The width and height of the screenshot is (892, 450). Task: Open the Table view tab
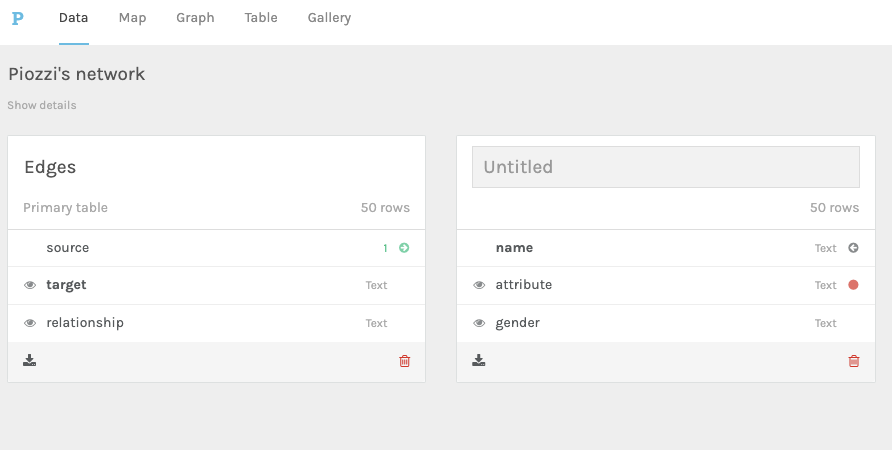pyautogui.click(x=261, y=18)
